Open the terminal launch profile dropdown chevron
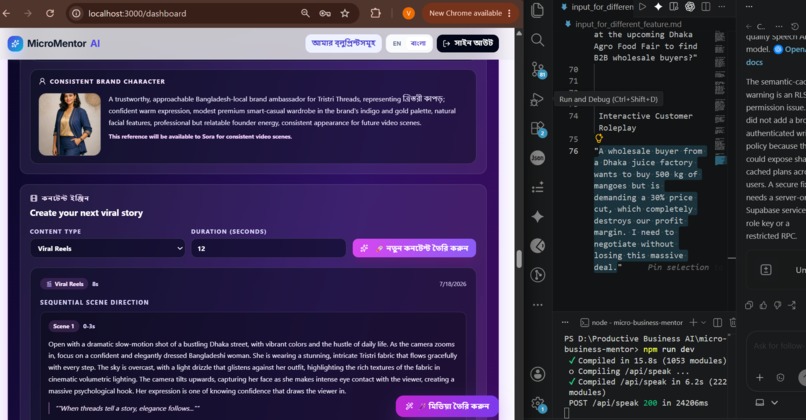Image resolution: width=806 pixels, height=420 pixels. coord(704,322)
